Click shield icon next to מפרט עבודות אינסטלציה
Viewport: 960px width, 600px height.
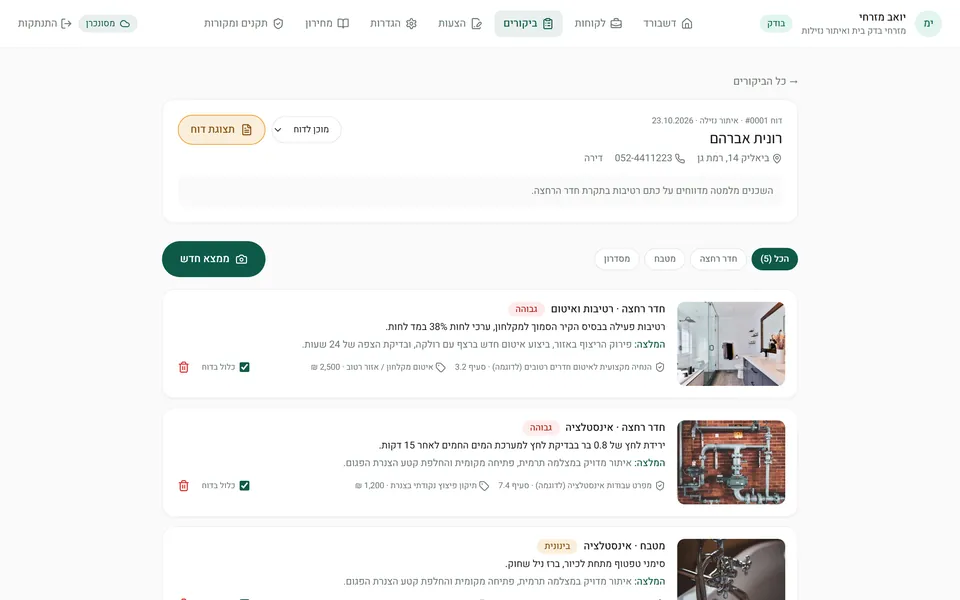point(660,486)
